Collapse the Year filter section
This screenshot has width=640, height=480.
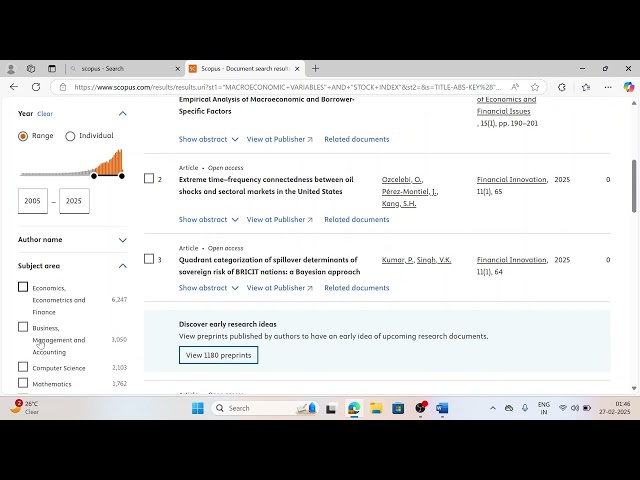click(122, 113)
